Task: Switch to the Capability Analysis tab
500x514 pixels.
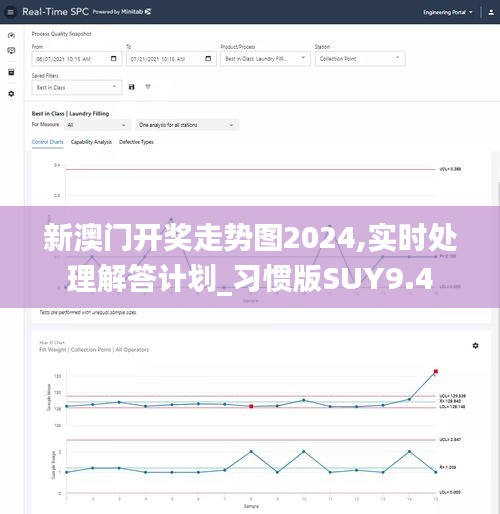Action: click(x=91, y=142)
